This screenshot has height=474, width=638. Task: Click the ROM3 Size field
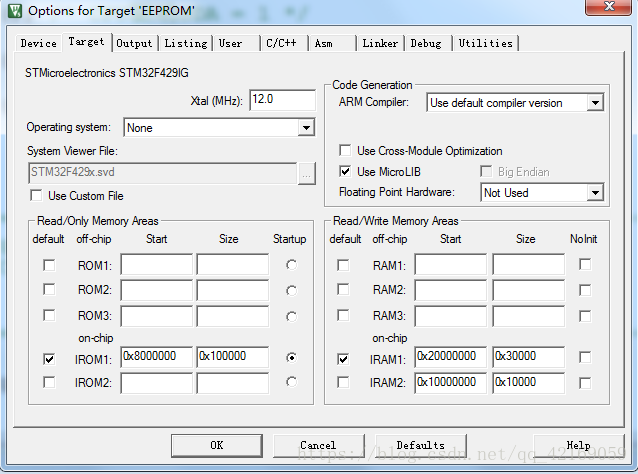[x=232, y=316]
